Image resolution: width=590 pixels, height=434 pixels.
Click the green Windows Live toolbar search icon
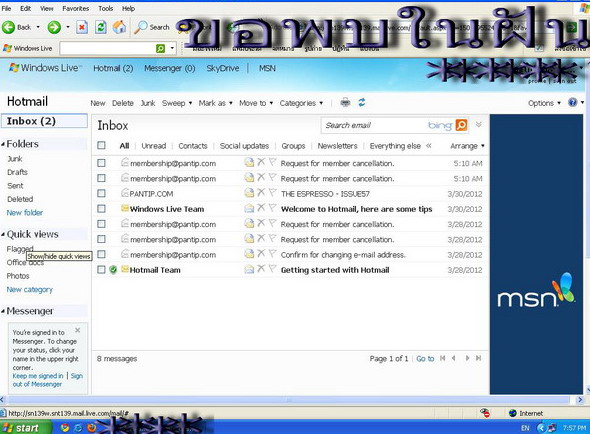[160, 48]
